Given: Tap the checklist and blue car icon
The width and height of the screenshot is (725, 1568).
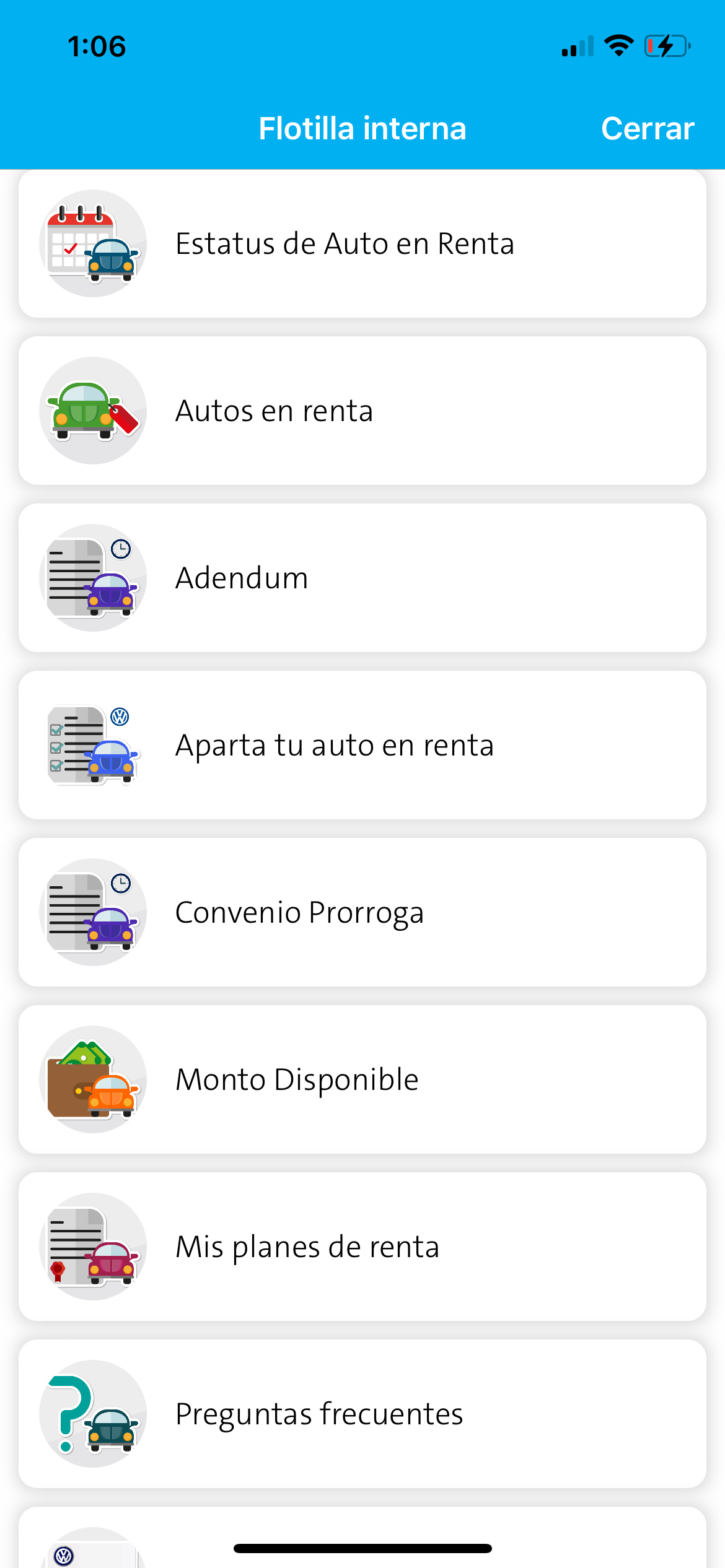Looking at the screenshot, I should click(x=93, y=745).
